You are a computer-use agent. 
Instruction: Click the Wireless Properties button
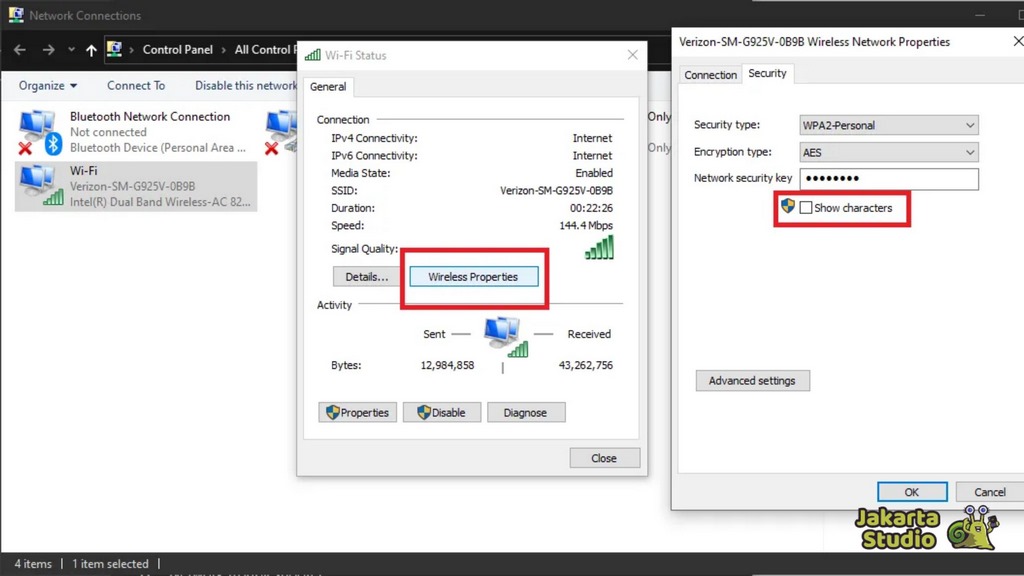click(x=473, y=277)
